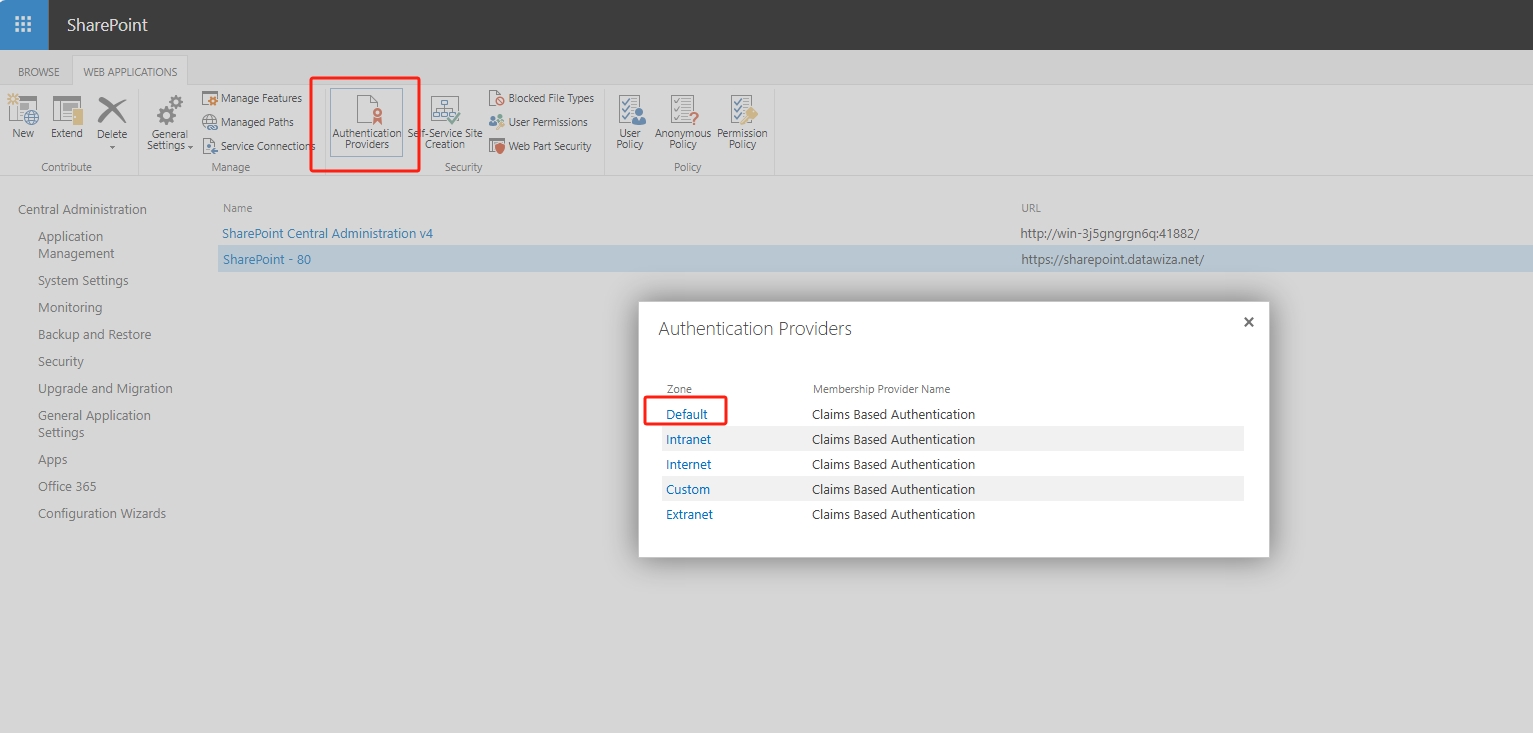The height and width of the screenshot is (733, 1533).
Task: Open General Application Settings in sidebar
Action: pyautogui.click(x=94, y=424)
